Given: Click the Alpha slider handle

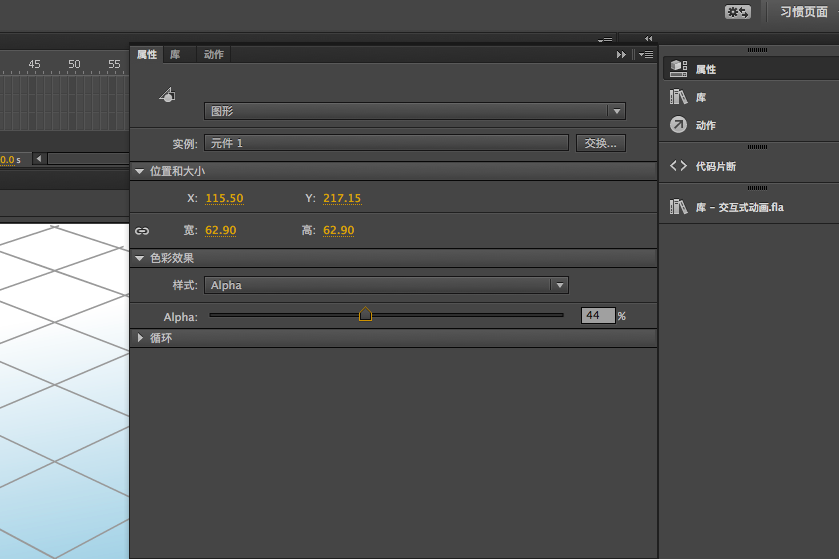Looking at the screenshot, I should [x=365, y=314].
